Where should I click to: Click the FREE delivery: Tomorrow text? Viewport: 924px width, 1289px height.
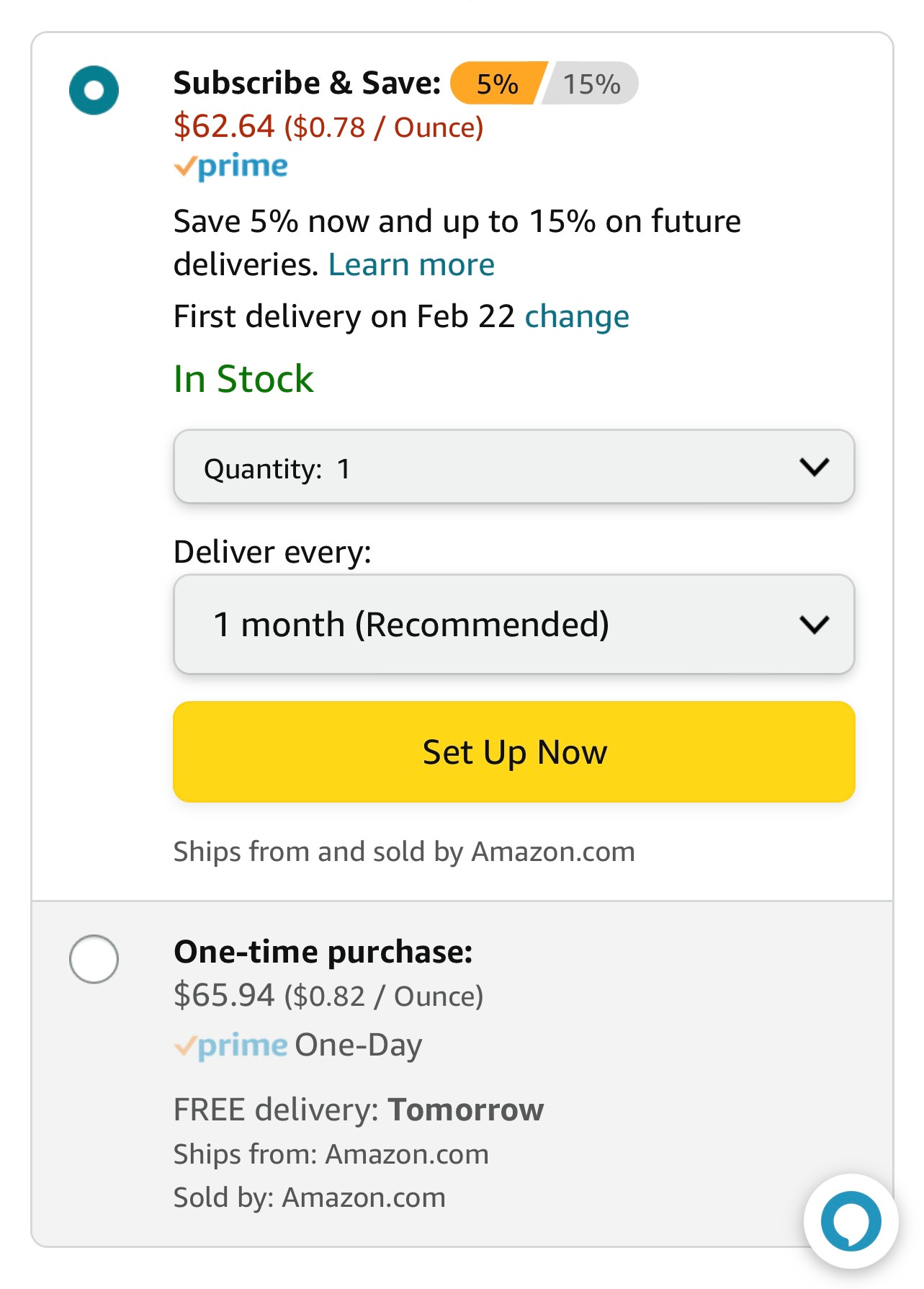tap(359, 1110)
